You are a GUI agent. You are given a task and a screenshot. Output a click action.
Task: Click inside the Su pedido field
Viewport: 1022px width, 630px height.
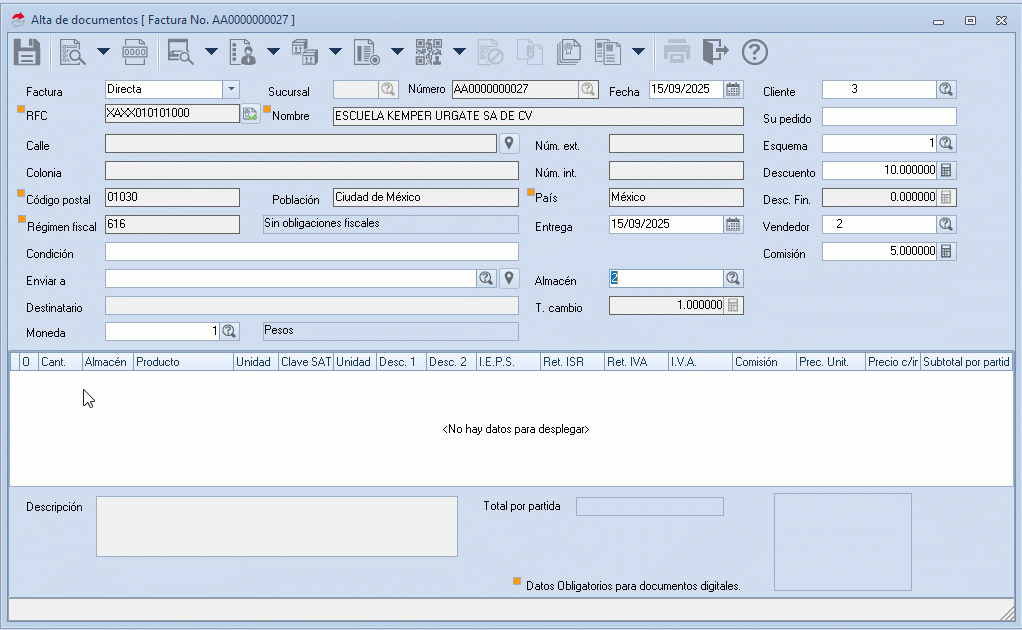tap(888, 116)
